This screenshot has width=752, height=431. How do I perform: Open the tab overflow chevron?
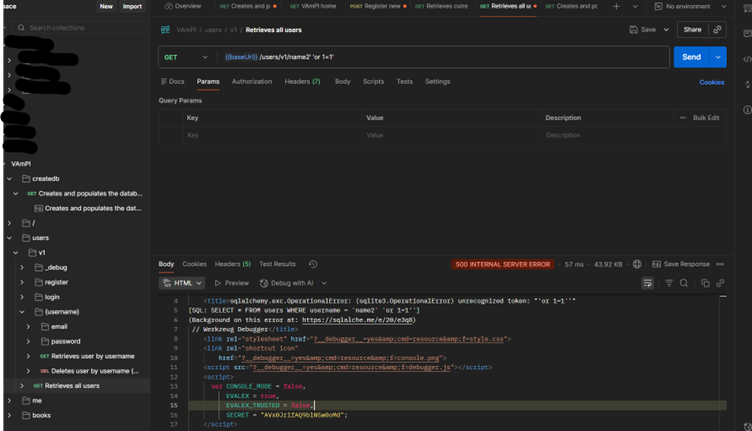click(635, 6)
